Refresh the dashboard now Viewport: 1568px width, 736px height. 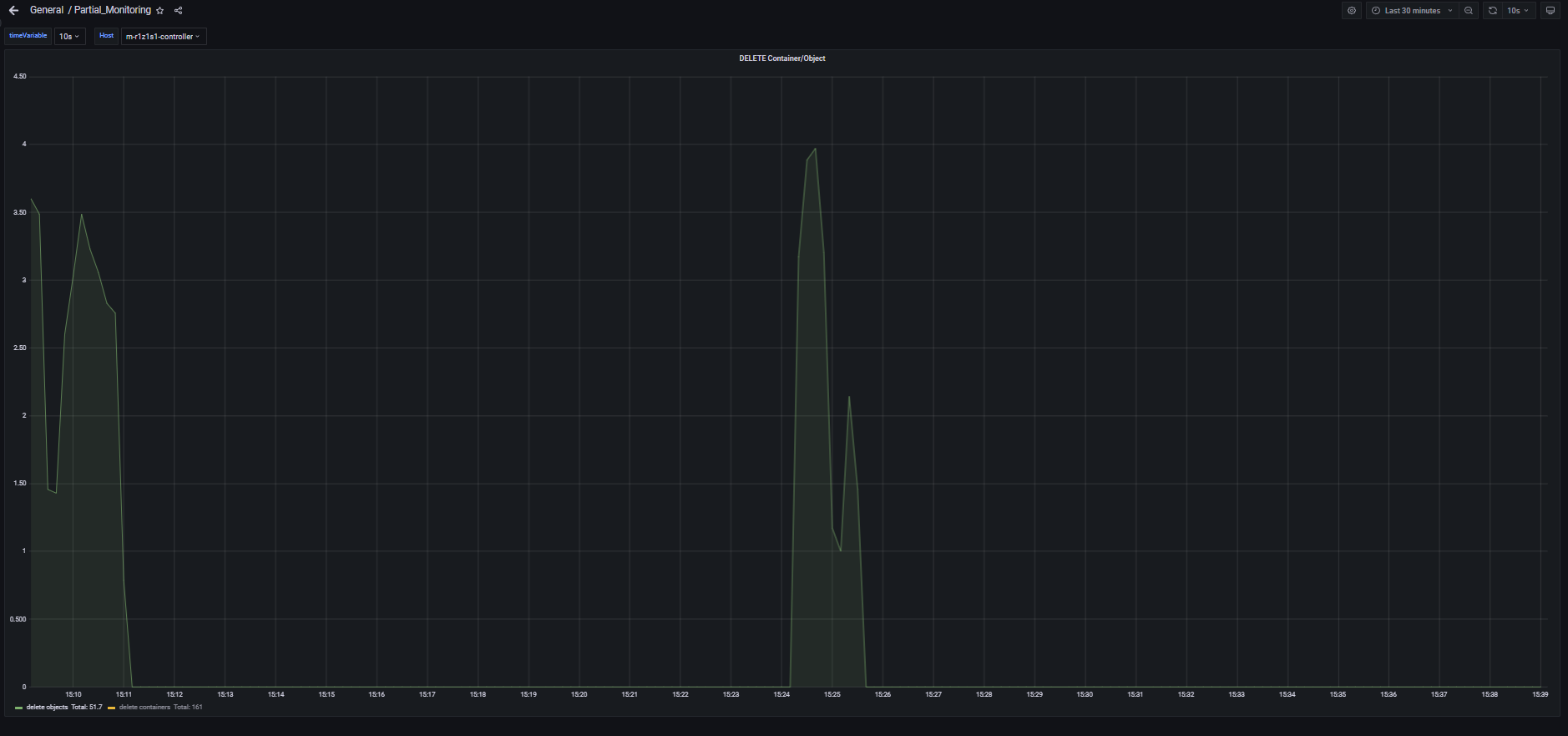(x=1493, y=11)
